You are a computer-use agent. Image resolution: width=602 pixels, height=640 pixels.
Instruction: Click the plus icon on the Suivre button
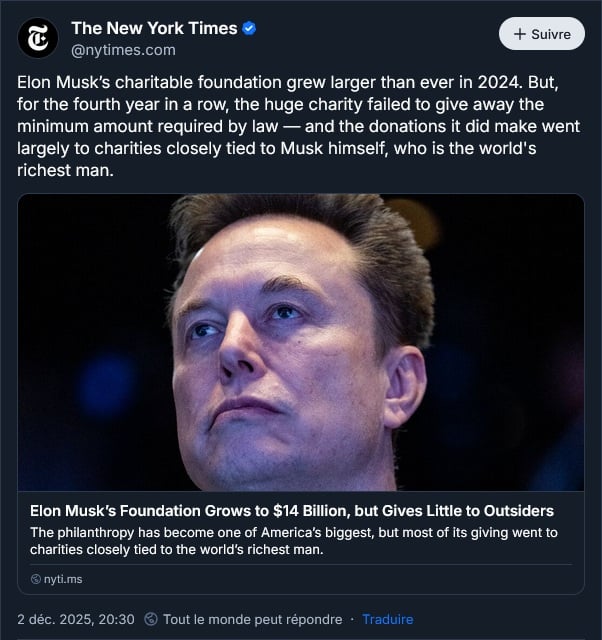point(519,34)
